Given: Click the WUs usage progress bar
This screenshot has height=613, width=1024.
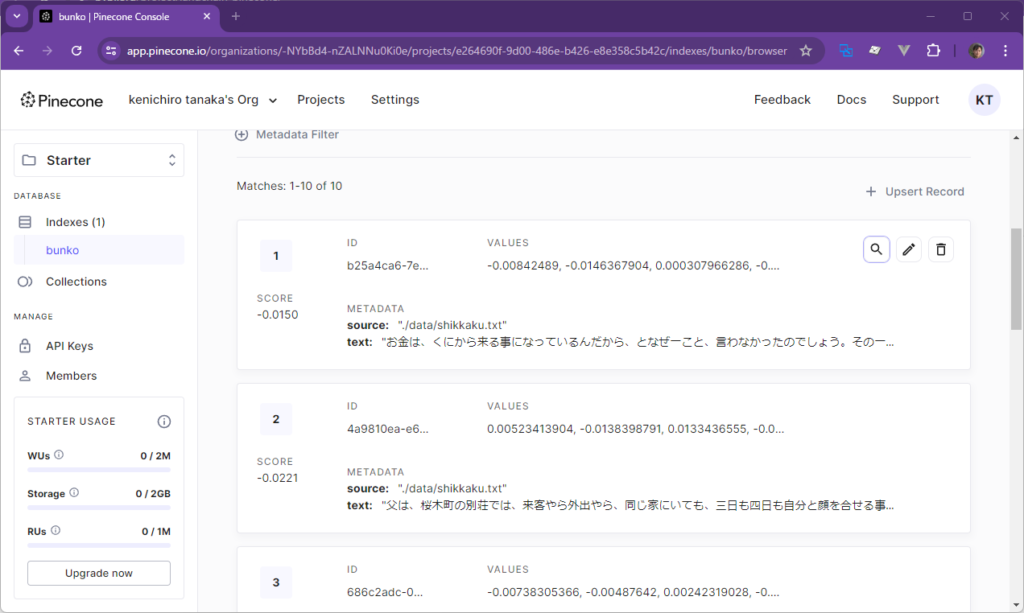Looking at the screenshot, I should [x=99, y=469].
